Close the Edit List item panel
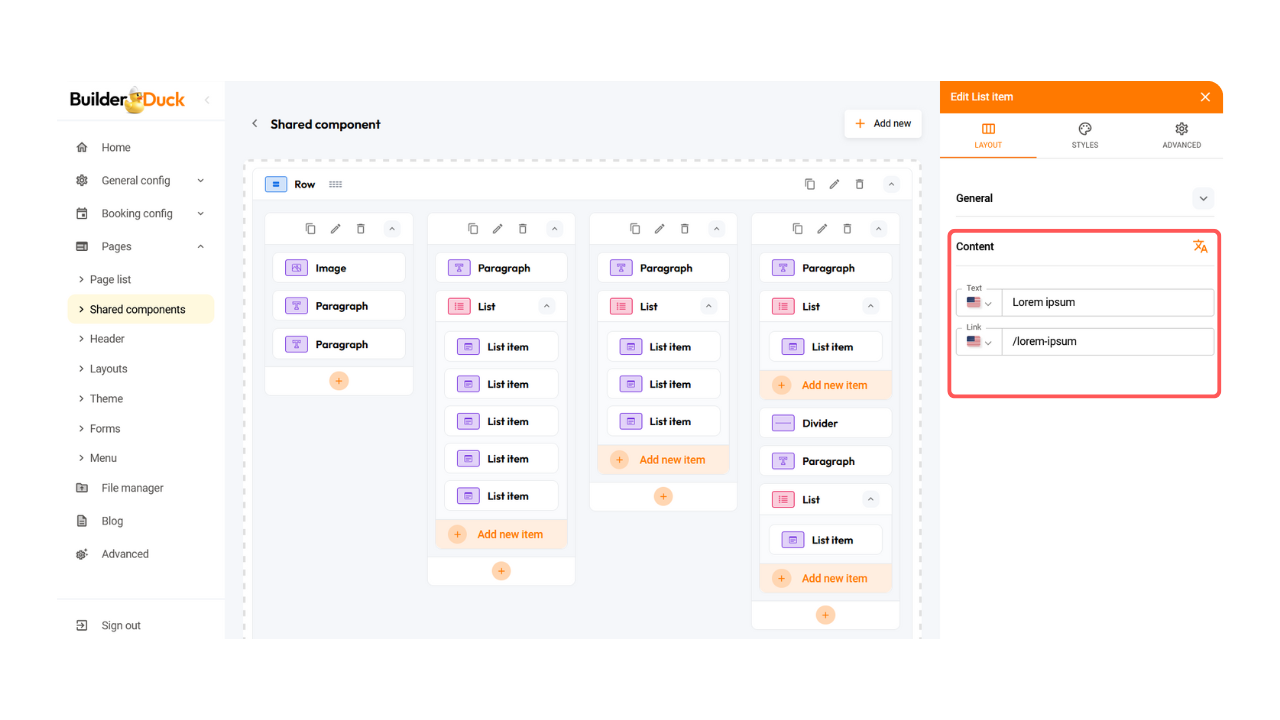Screen dimensions: 1280x720 1205,97
